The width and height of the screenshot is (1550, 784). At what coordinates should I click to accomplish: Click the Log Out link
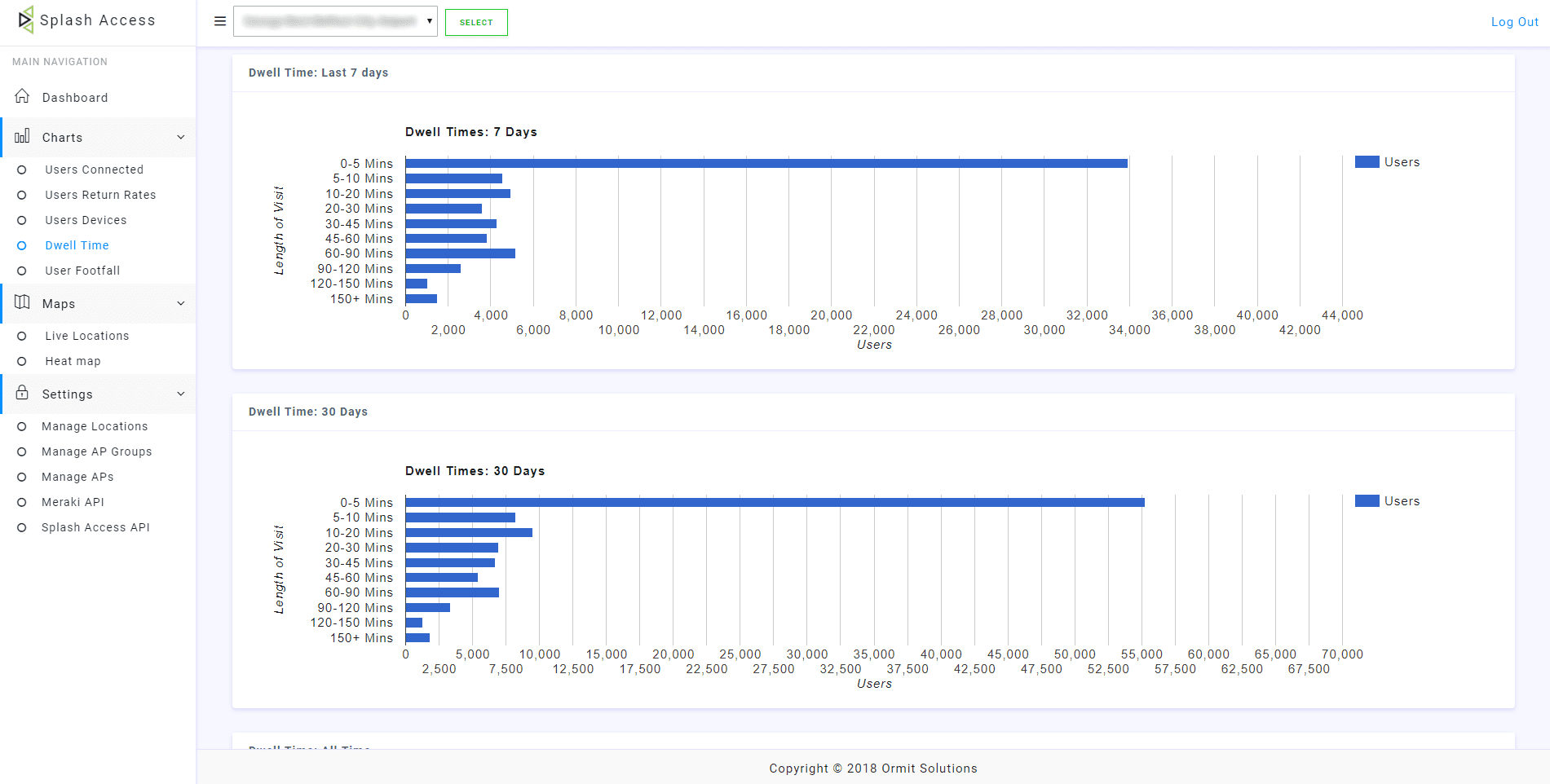(1513, 21)
